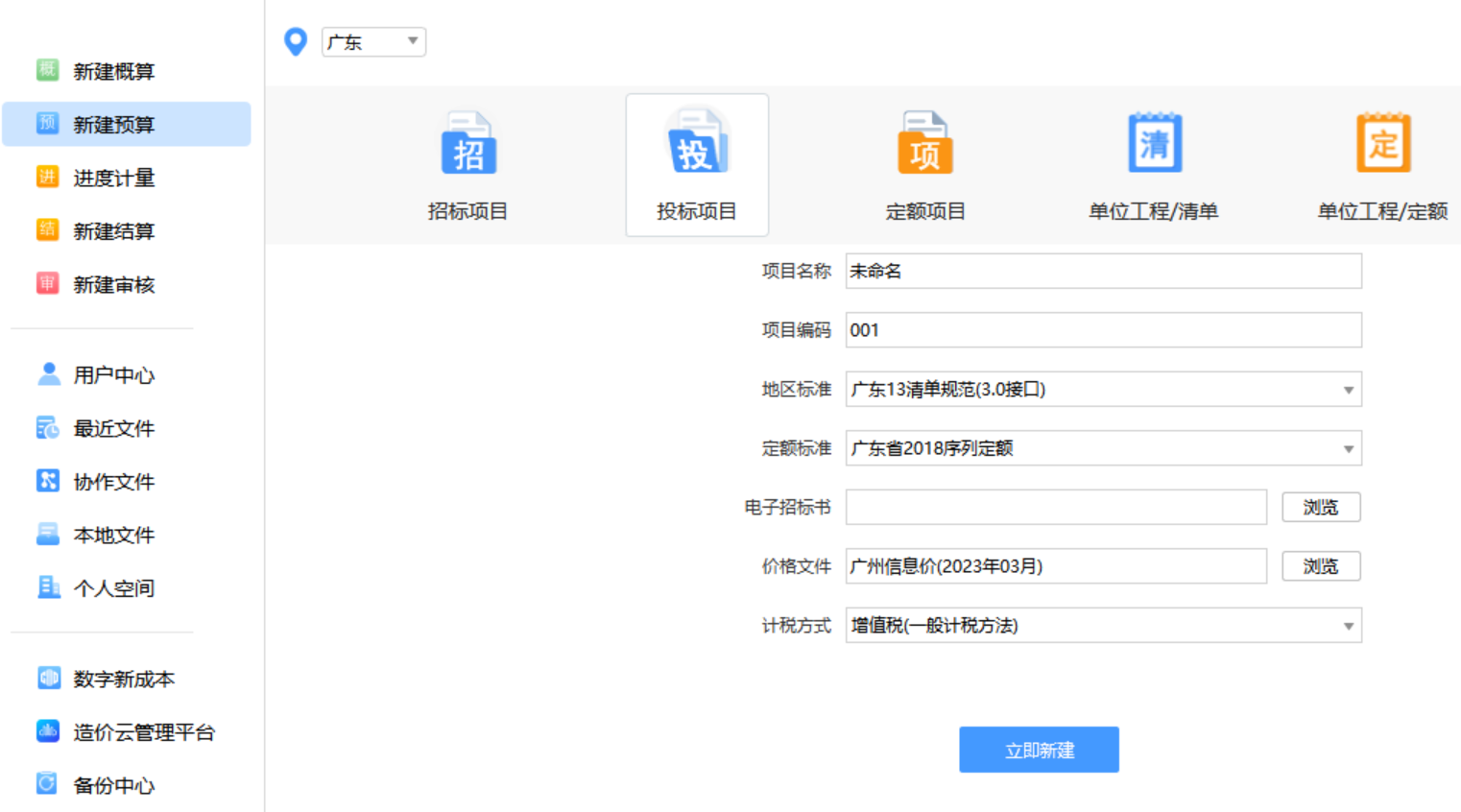
Task: Click the 电子招标书 input field
Action: click(x=1056, y=507)
